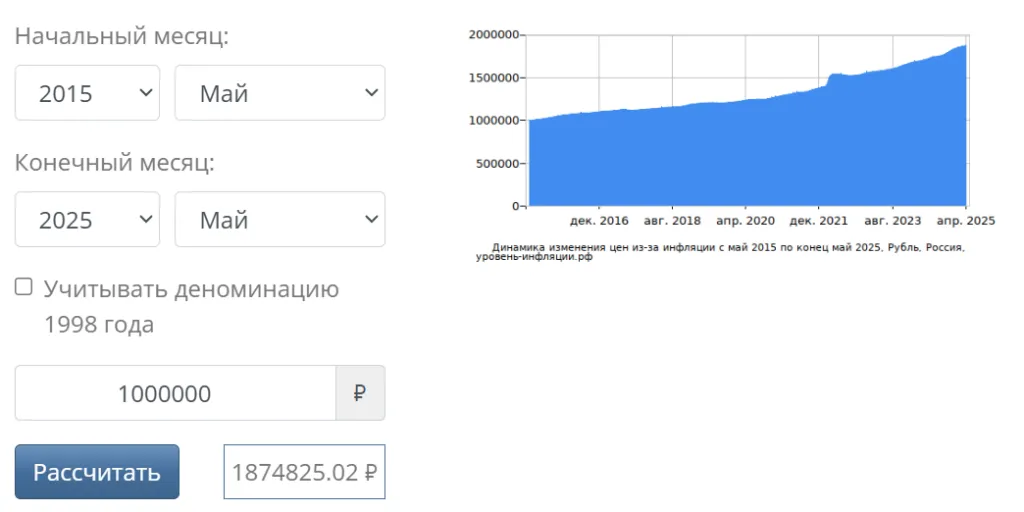Enable the 1998 denomination checkbox
Screen dimensions: 1024x512
[24, 288]
